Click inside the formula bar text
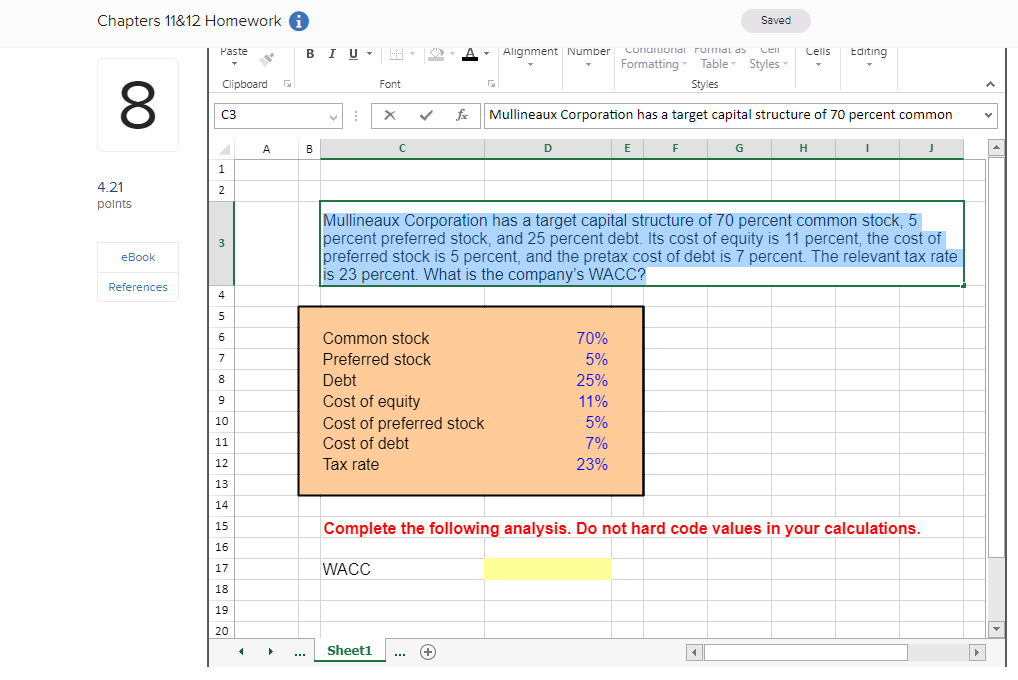1018x680 pixels. point(721,115)
